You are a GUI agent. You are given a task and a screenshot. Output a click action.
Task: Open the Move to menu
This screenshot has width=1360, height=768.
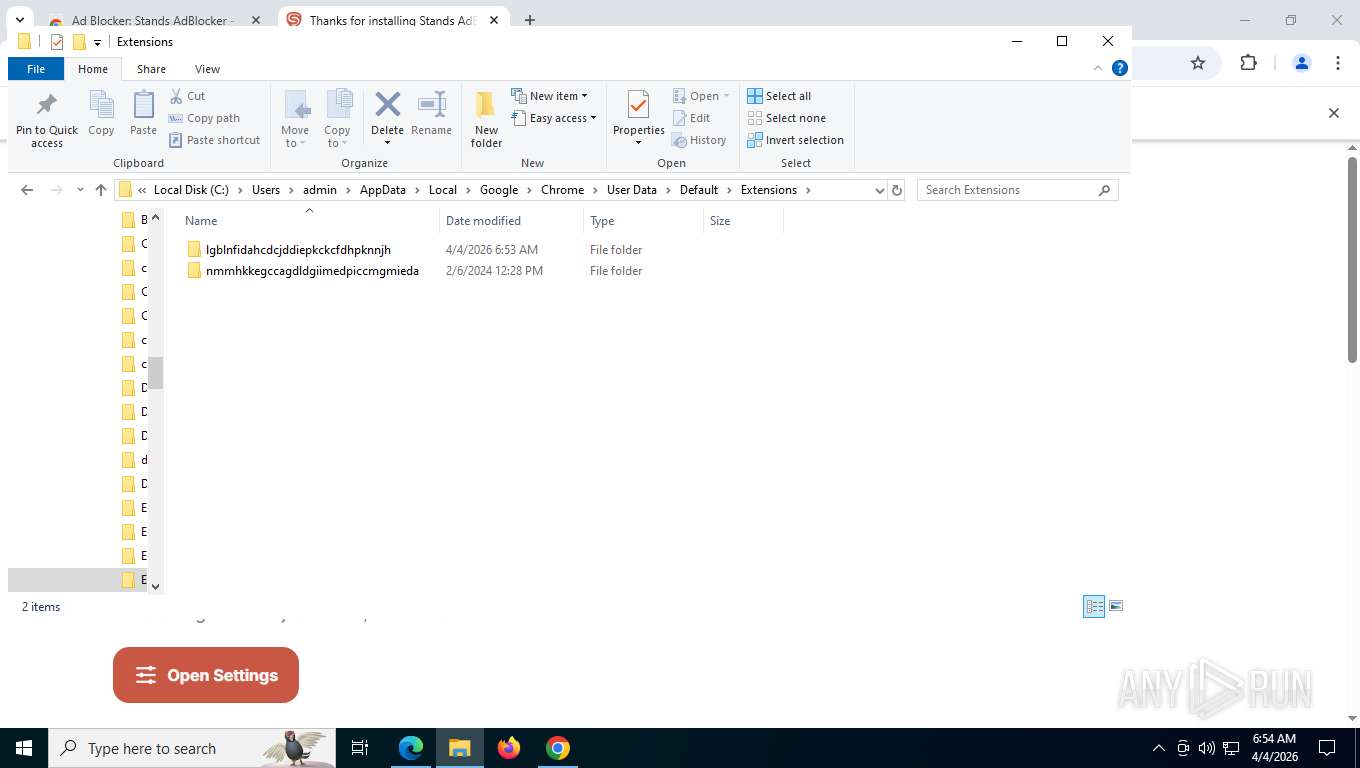(x=295, y=119)
